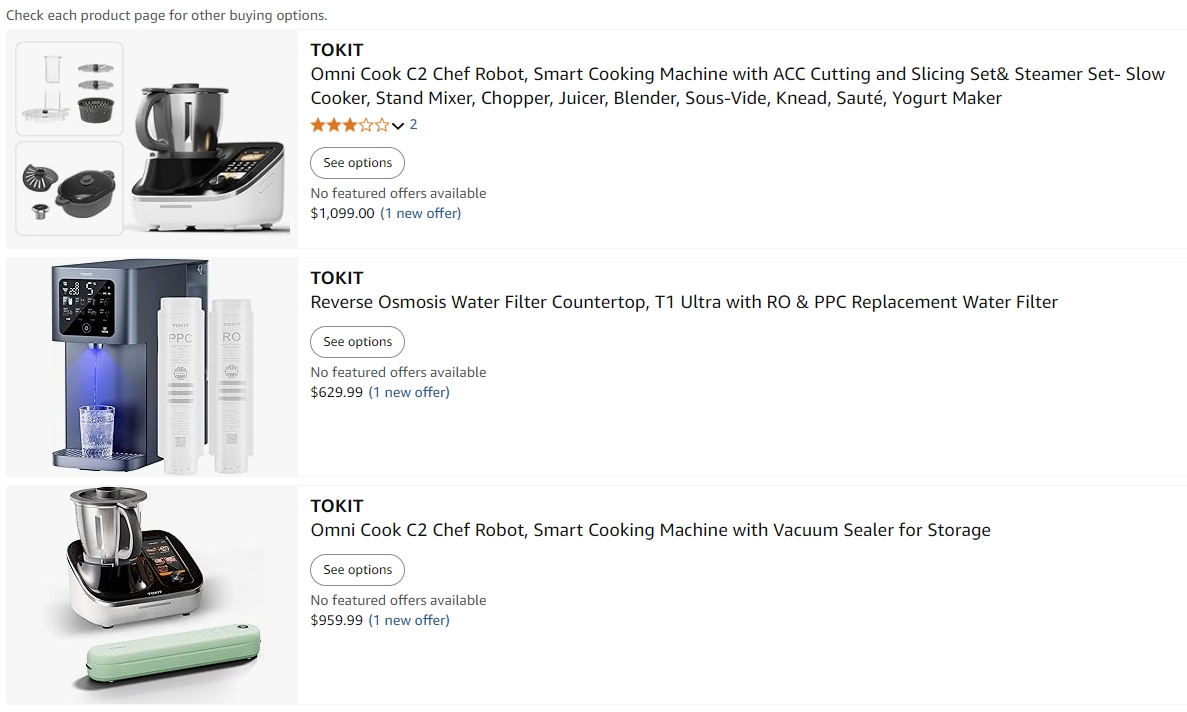
Task: Click the star rating icons of first product
Action: (x=350, y=125)
